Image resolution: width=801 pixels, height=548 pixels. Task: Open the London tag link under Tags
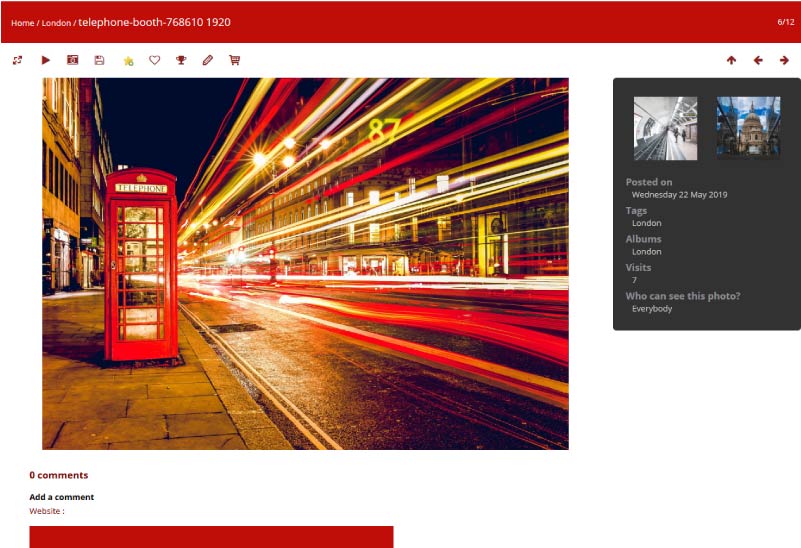(646, 223)
